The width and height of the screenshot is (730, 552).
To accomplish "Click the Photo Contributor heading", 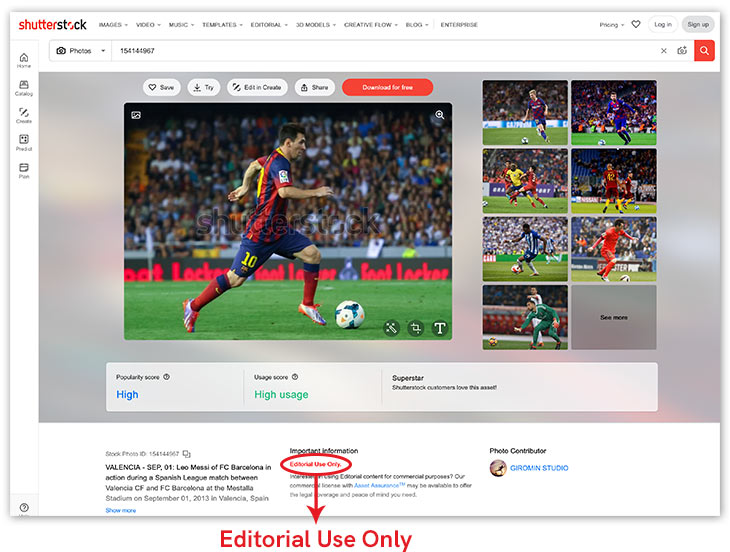I will tap(518, 451).
